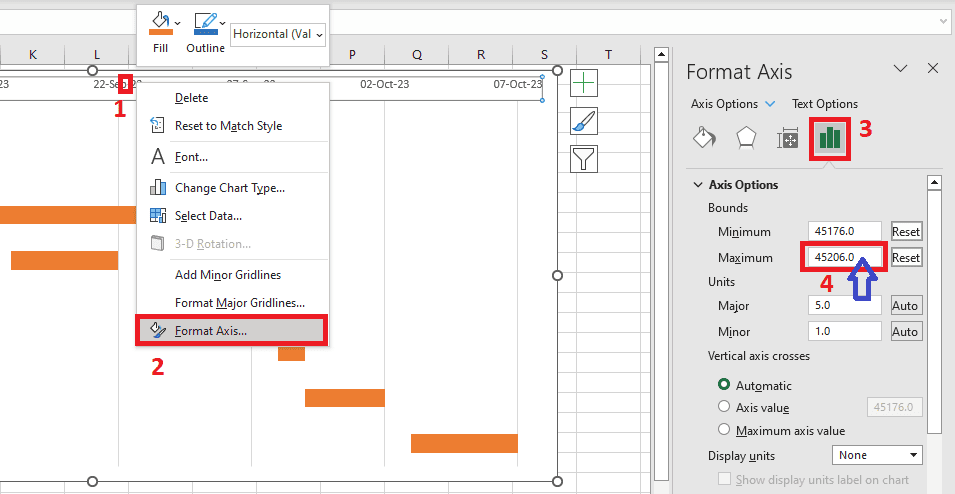Reset the Minimum bound value
The image size is (955, 494).
point(906,231)
